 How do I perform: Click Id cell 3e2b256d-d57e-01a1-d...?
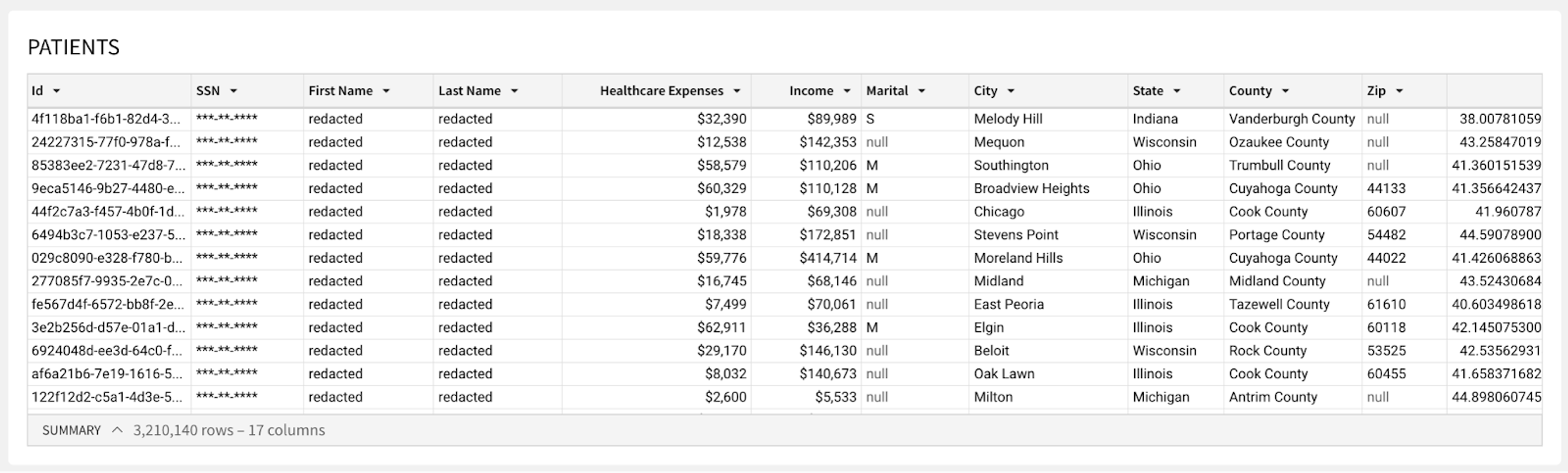tap(109, 327)
